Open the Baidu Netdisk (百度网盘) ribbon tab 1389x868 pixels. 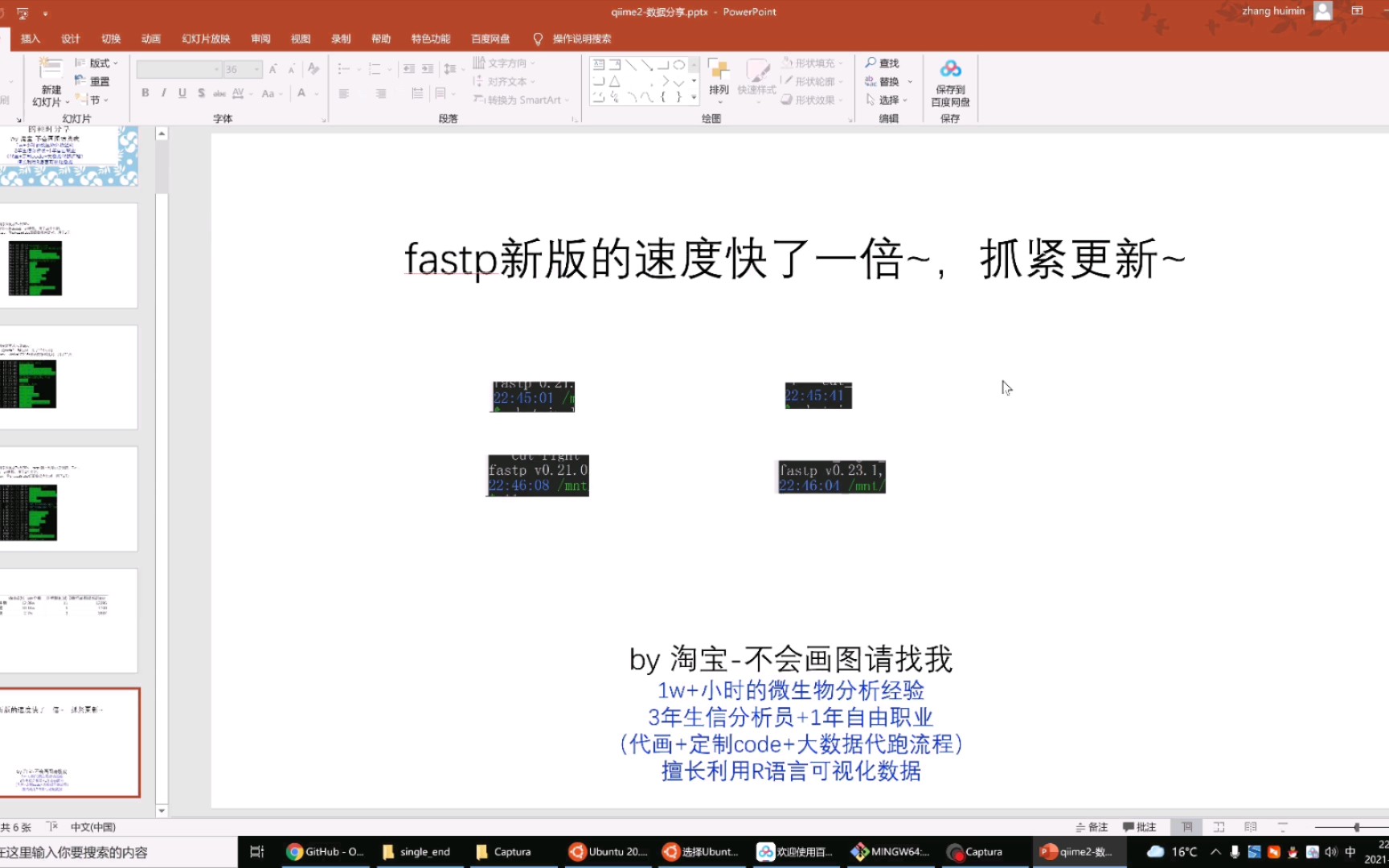[490, 39]
